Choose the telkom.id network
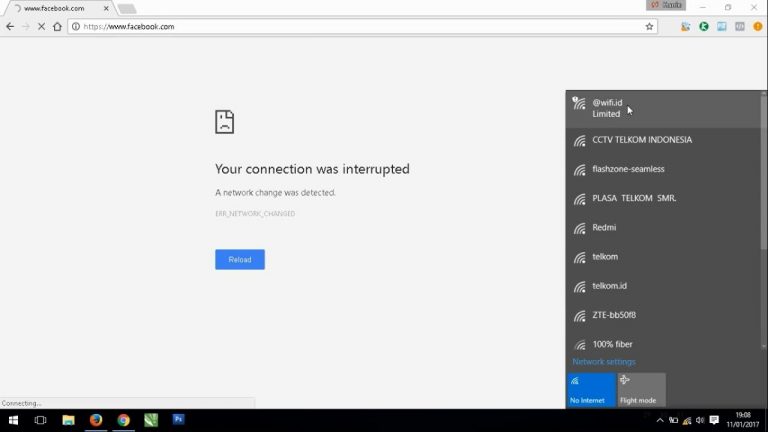 coord(663,286)
